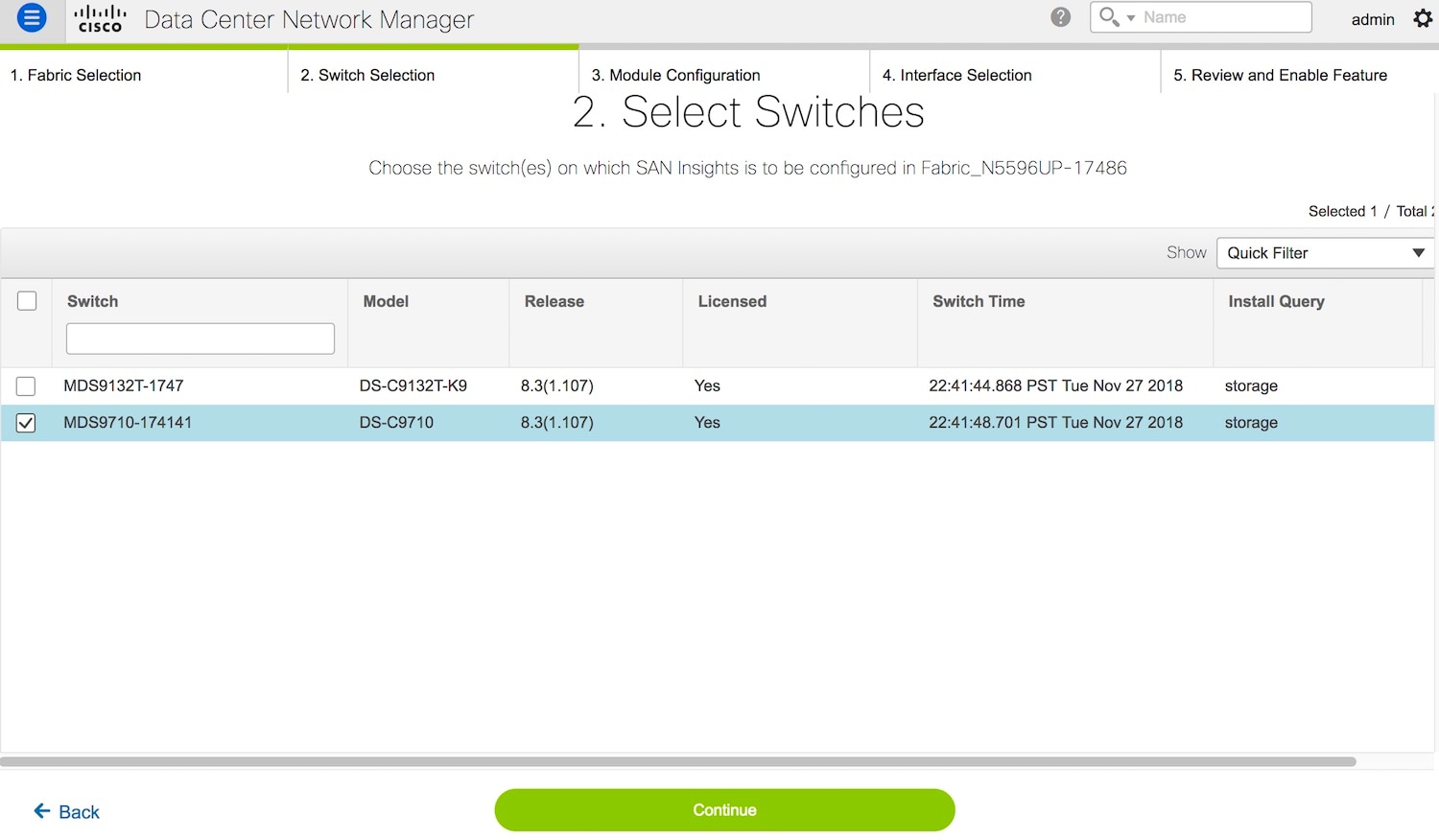Click Switch Time 22:41:44.868 PST cell

[1055, 385]
